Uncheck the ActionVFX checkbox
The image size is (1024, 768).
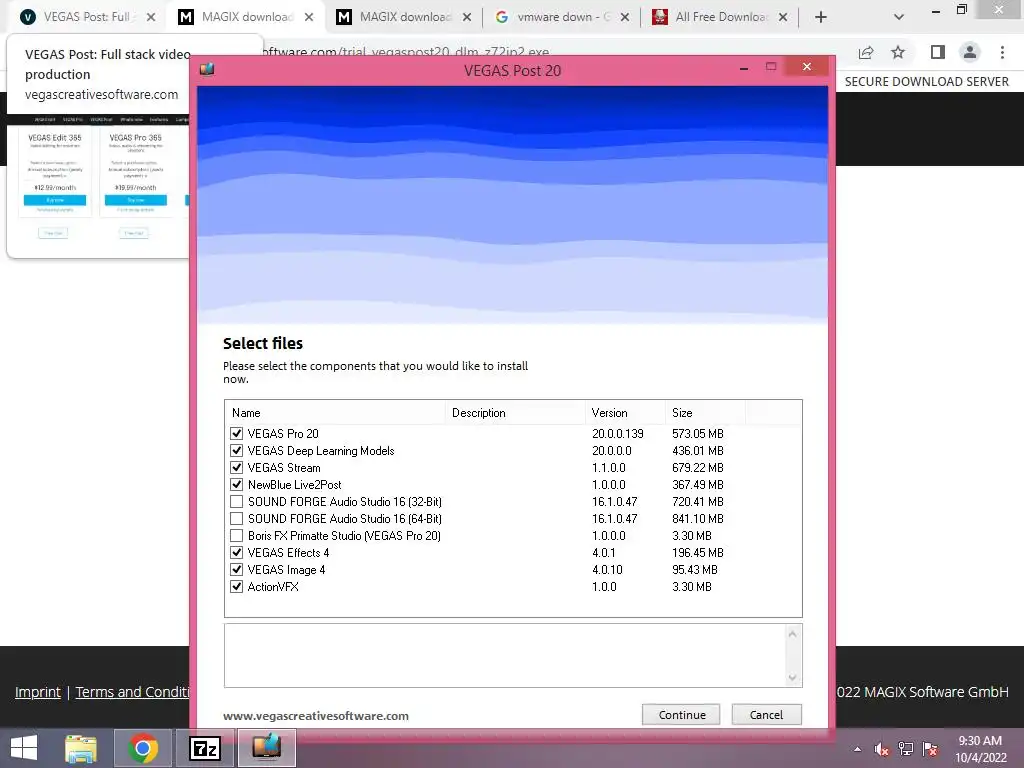(236, 586)
